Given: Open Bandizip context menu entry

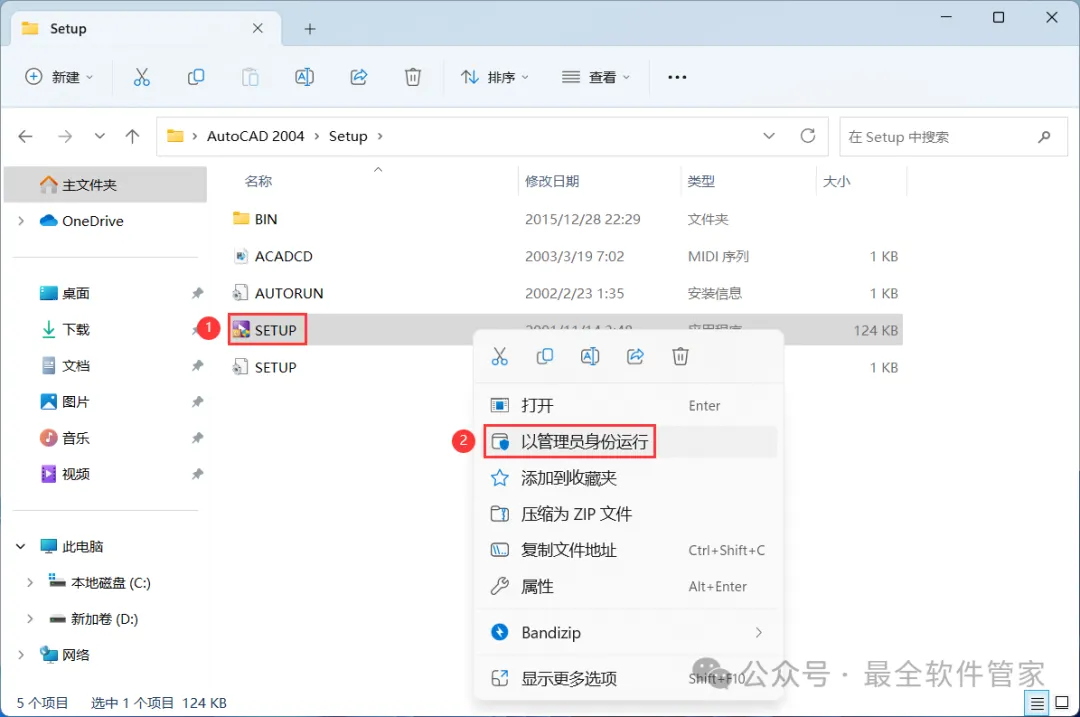Looking at the screenshot, I should [x=631, y=632].
